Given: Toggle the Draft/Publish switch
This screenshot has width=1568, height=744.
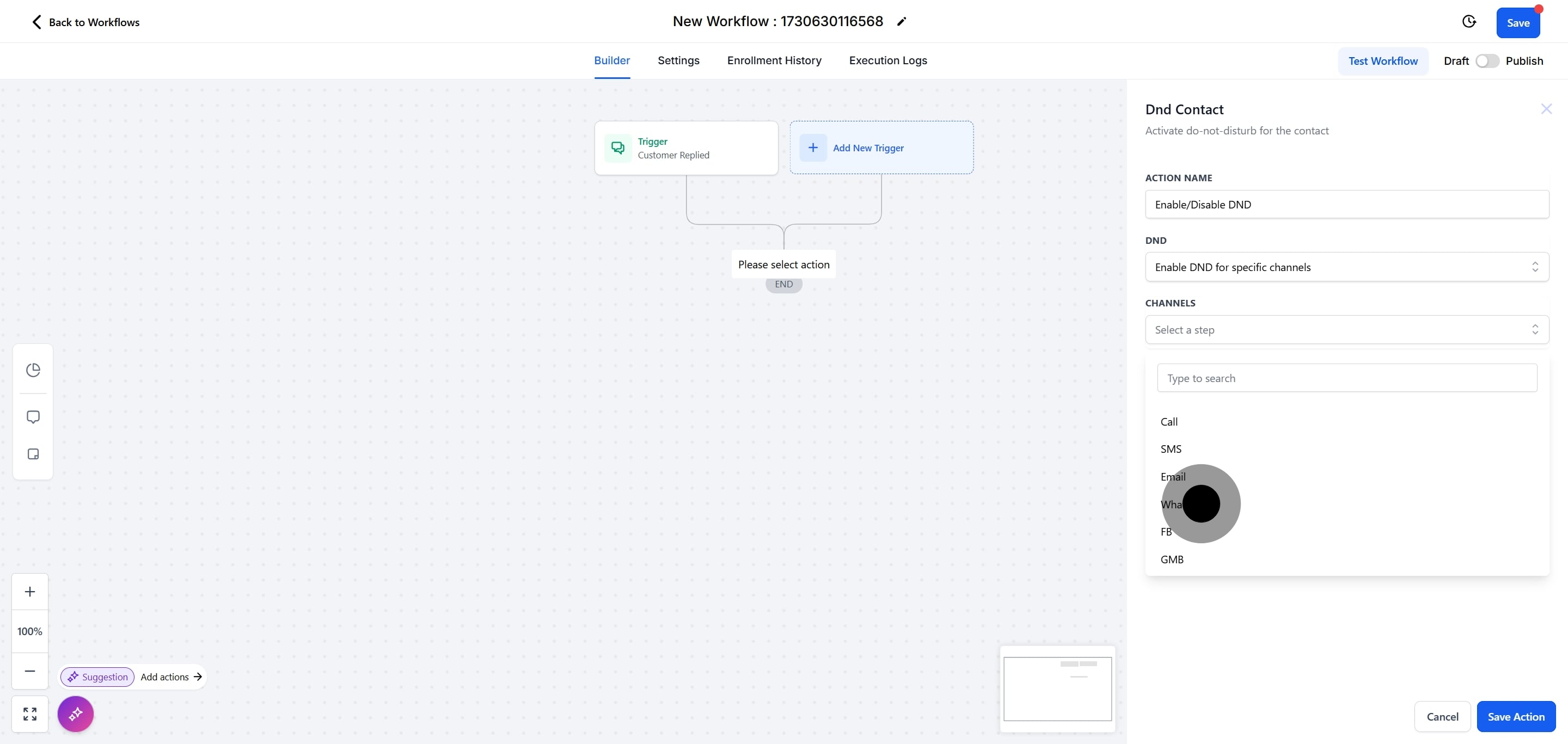Looking at the screenshot, I should 1486,61.
